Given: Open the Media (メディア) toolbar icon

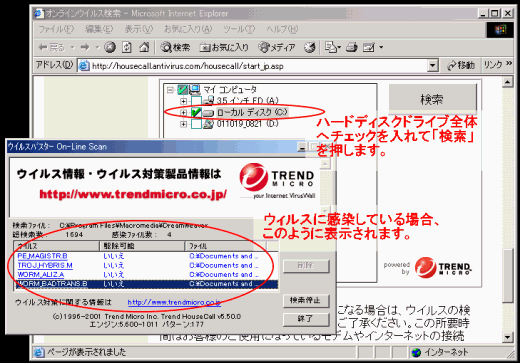Looking at the screenshot, I should 277,47.
